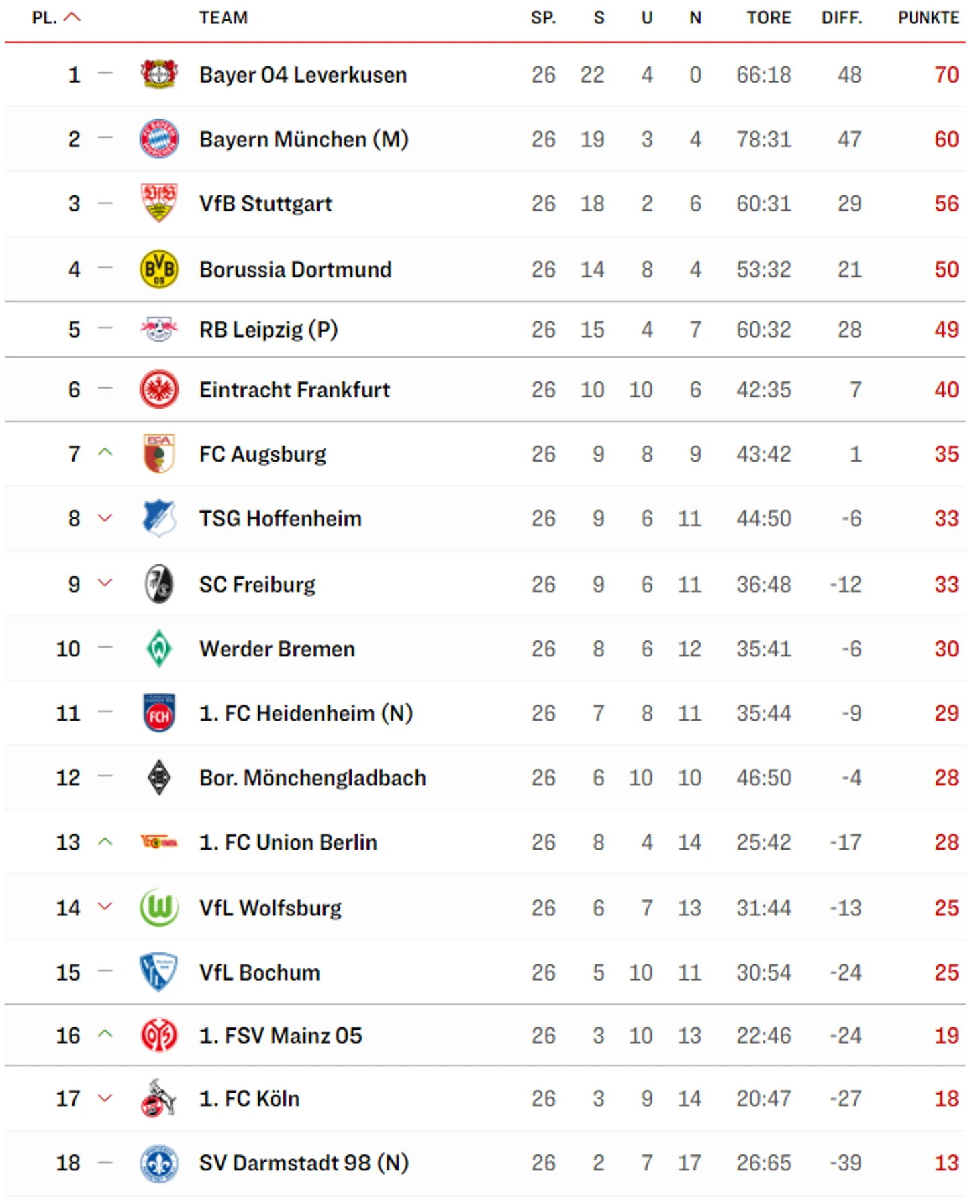Click the PL. sort arrow in header
980x1204 pixels.
[x=72, y=17]
